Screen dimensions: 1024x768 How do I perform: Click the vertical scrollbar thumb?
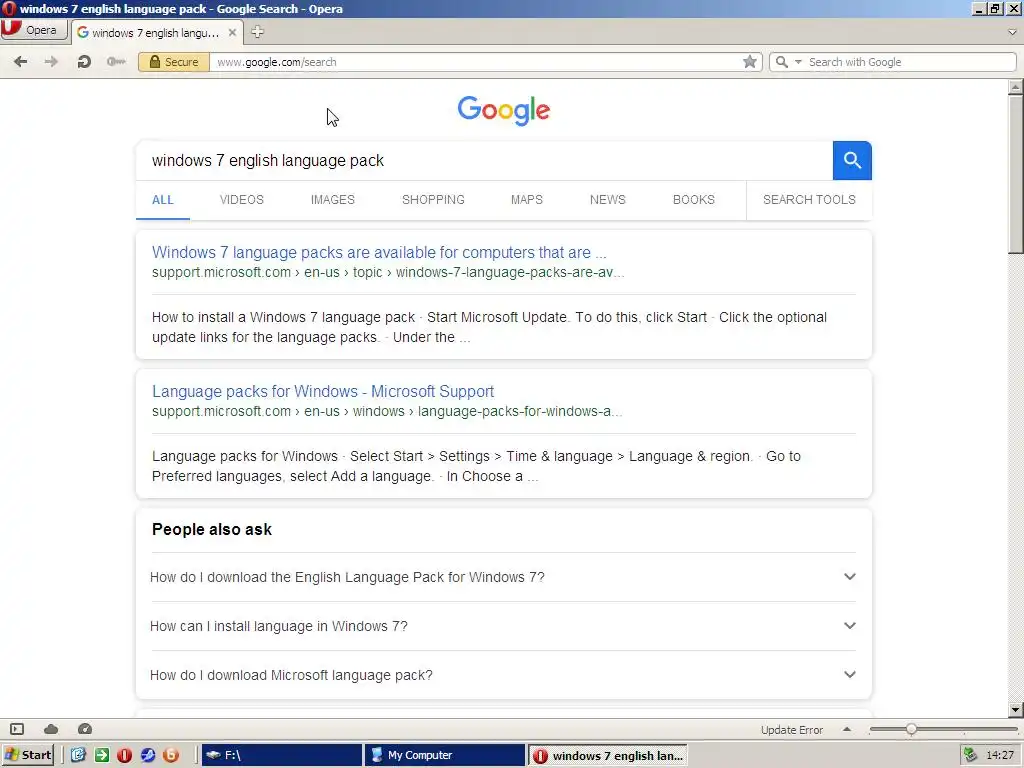pyautogui.click(x=1015, y=174)
